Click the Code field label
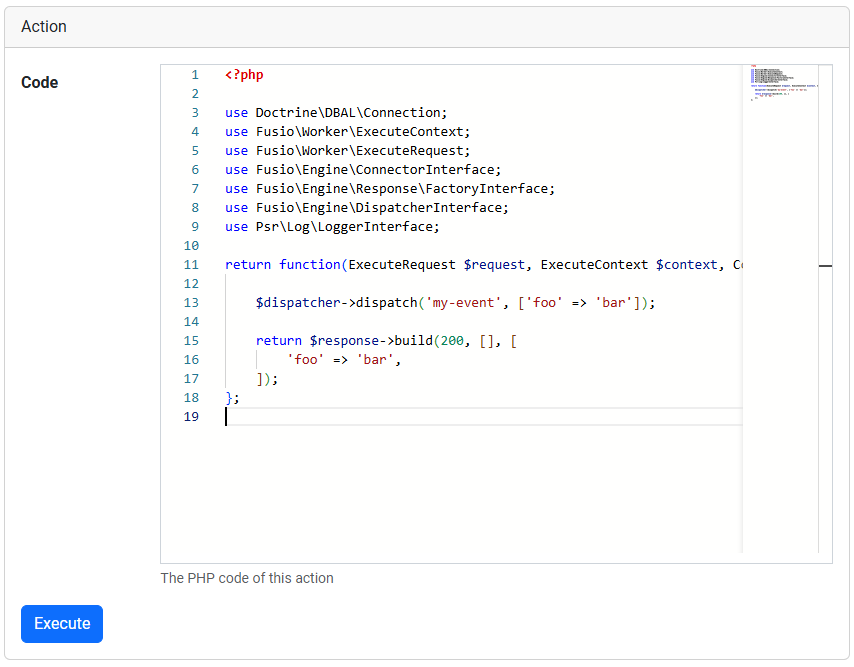854x667 pixels. (40, 83)
